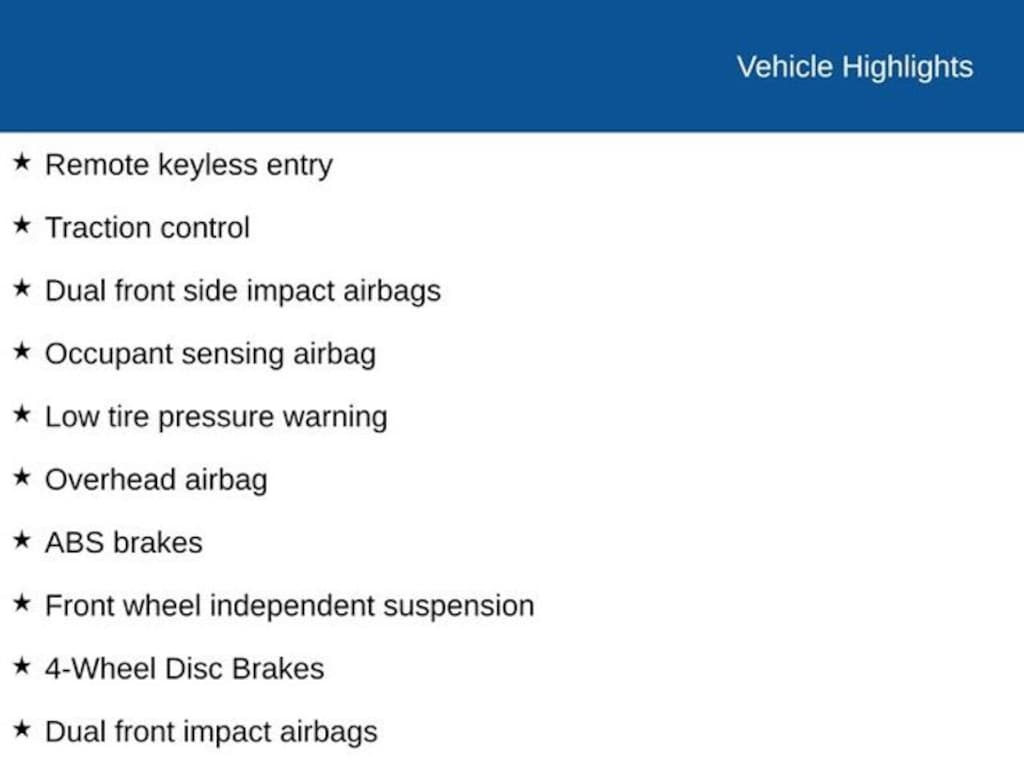1024x768 pixels.
Task: Select the star bullet next to Traction control
Action: [22, 225]
